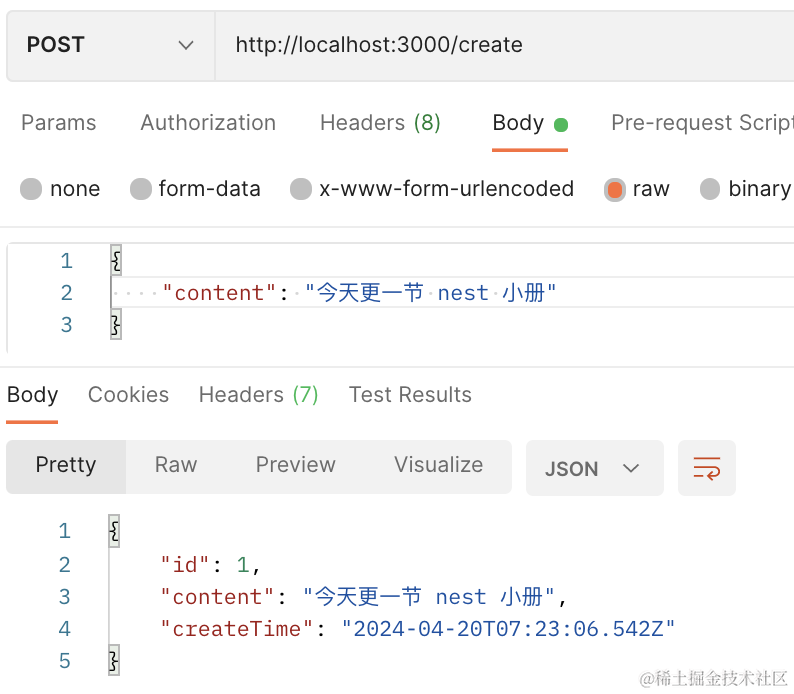Switch to the Authorization tab
794x694 pixels.
tap(208, 123)
